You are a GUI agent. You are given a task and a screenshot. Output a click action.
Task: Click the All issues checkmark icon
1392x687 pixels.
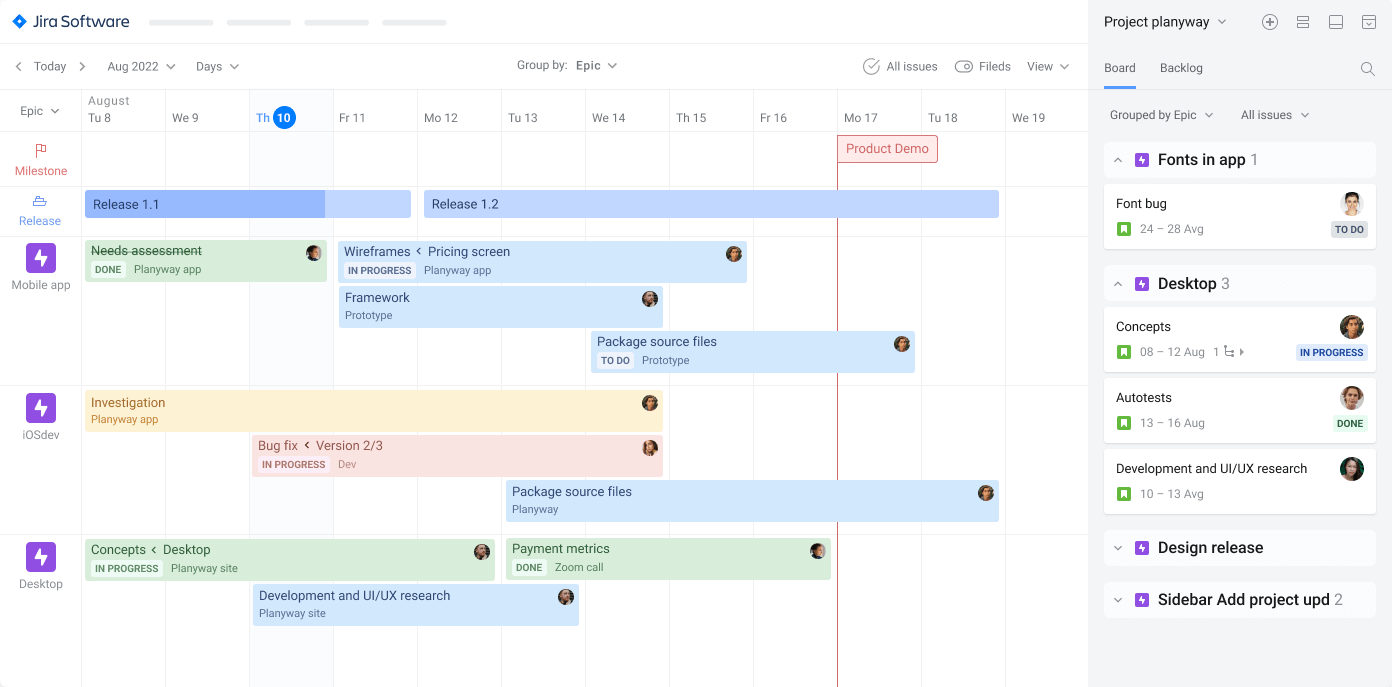click(x=869, y=66)
